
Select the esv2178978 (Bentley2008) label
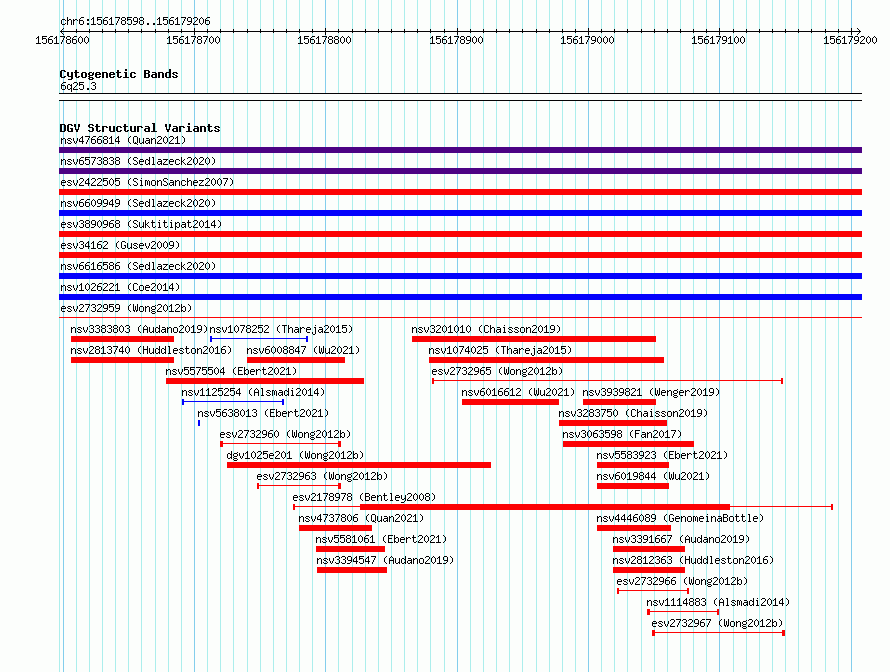coord(364,497)
